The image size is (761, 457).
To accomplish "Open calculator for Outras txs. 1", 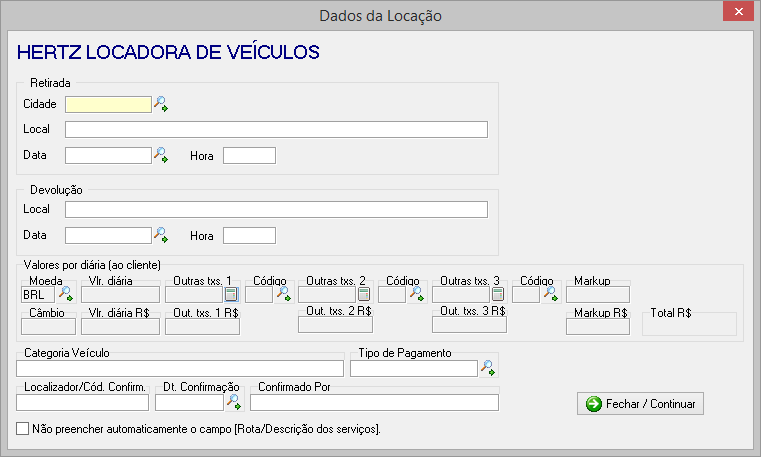I will click(232, 294).
